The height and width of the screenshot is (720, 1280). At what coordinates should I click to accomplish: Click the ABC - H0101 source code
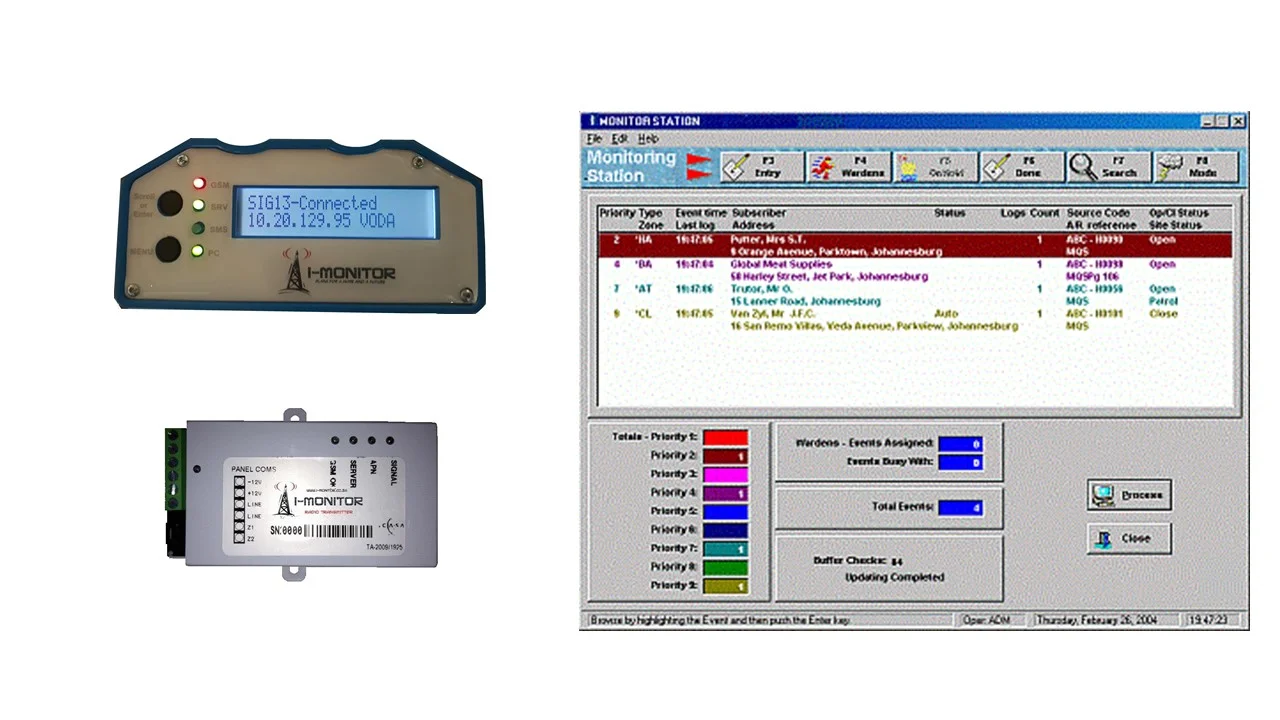pos(1095,313)
